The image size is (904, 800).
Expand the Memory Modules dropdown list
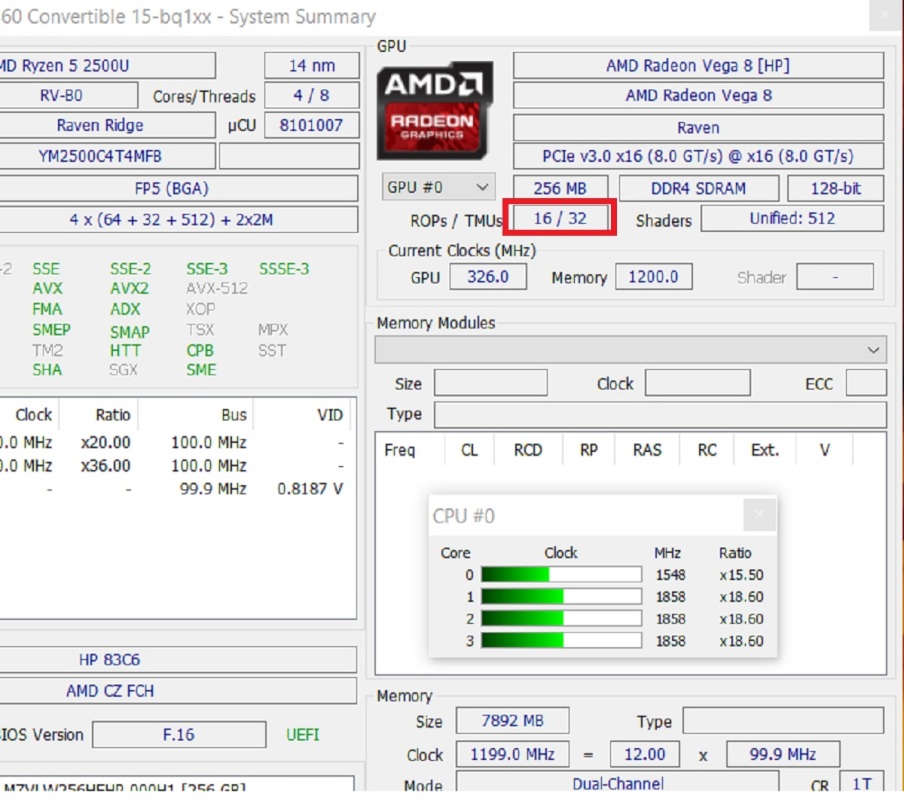coord(875,350)
